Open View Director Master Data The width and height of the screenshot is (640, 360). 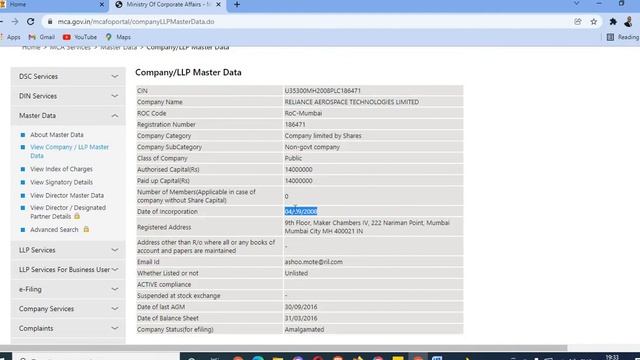[67, 196]
